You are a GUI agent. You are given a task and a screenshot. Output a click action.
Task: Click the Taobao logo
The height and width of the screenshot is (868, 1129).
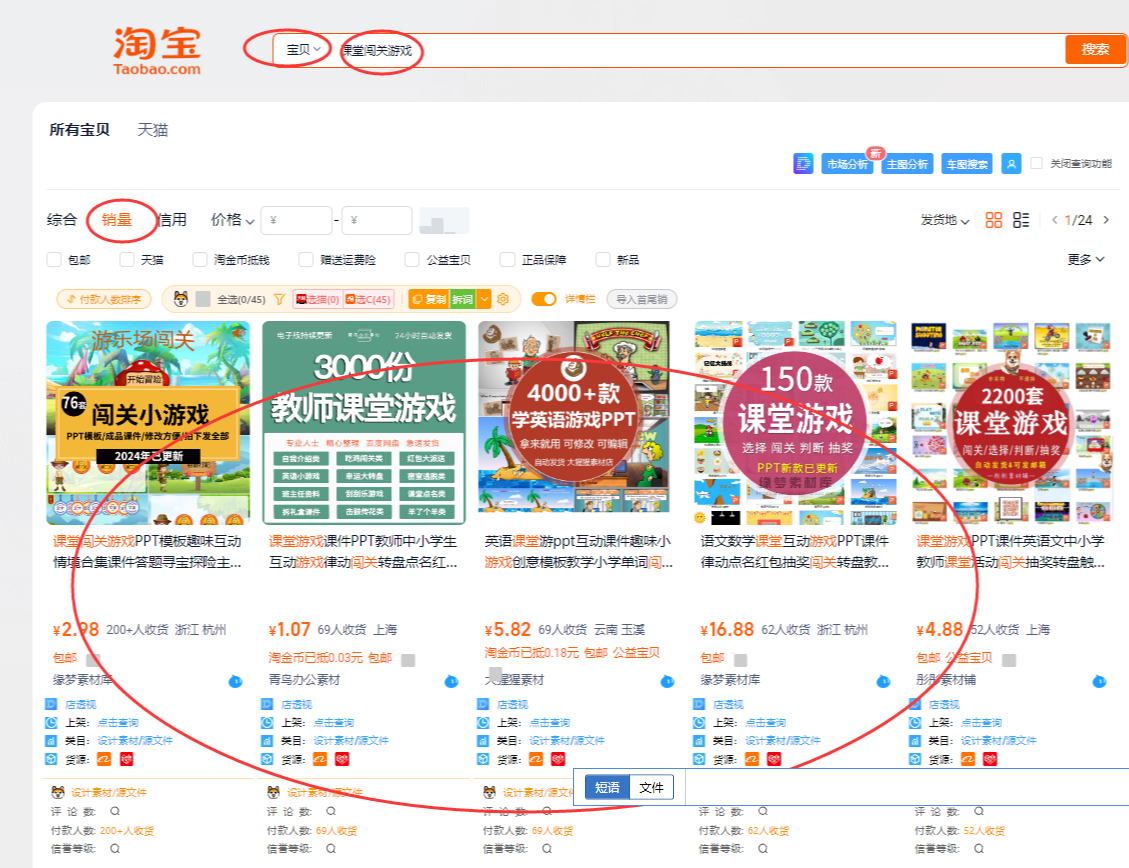point(156,49)
